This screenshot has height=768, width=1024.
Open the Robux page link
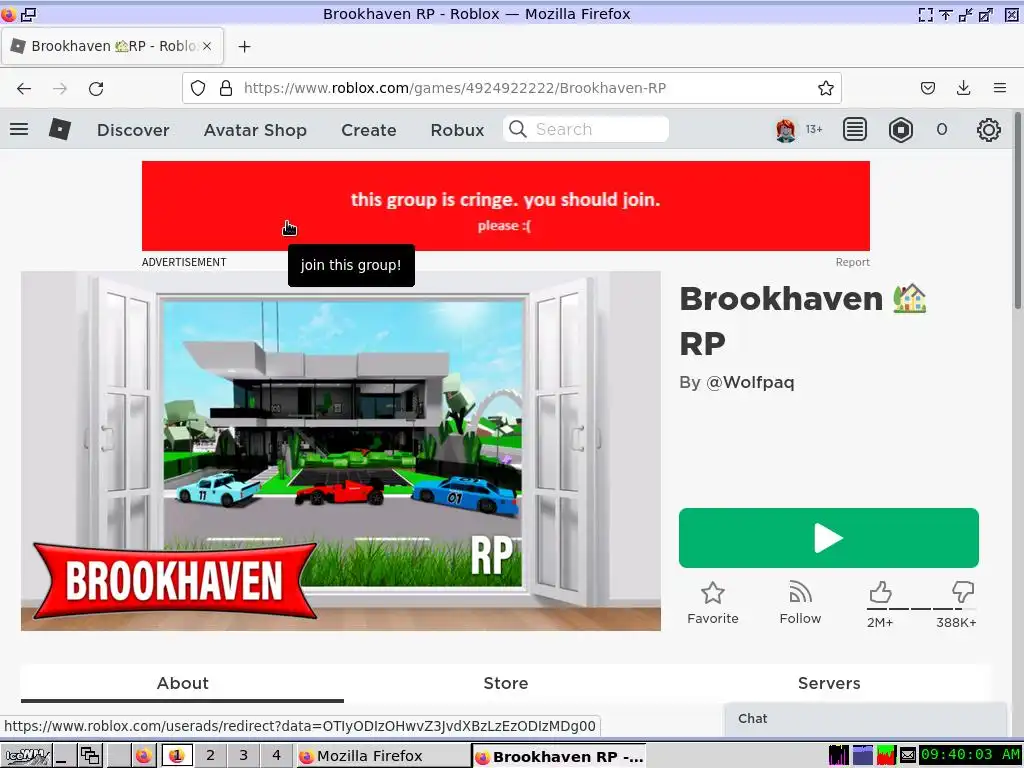pos(457,130)
